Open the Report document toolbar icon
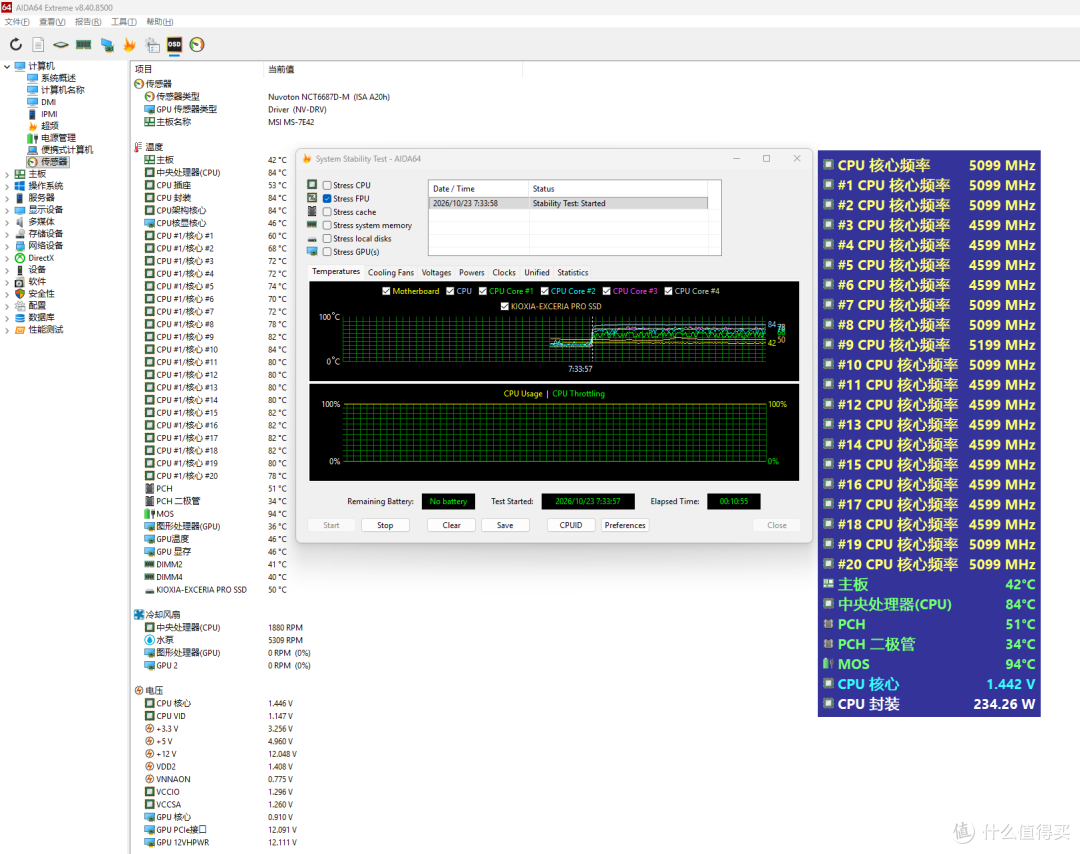This screenshot has height=854, width=1080. coord(38,45)
